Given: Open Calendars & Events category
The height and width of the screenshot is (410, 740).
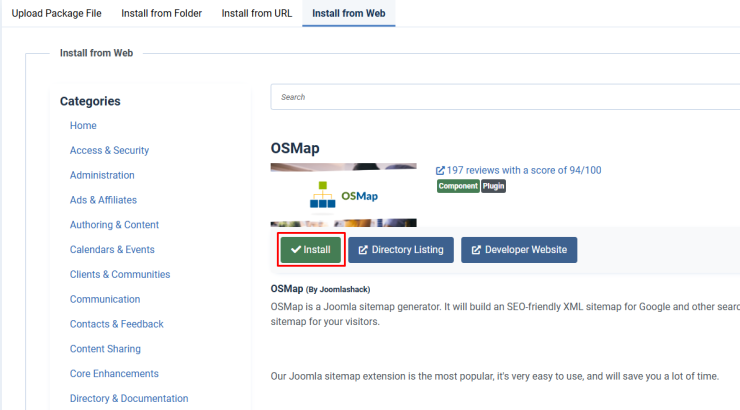Looking at the screenshot, I should coord(112,250).
